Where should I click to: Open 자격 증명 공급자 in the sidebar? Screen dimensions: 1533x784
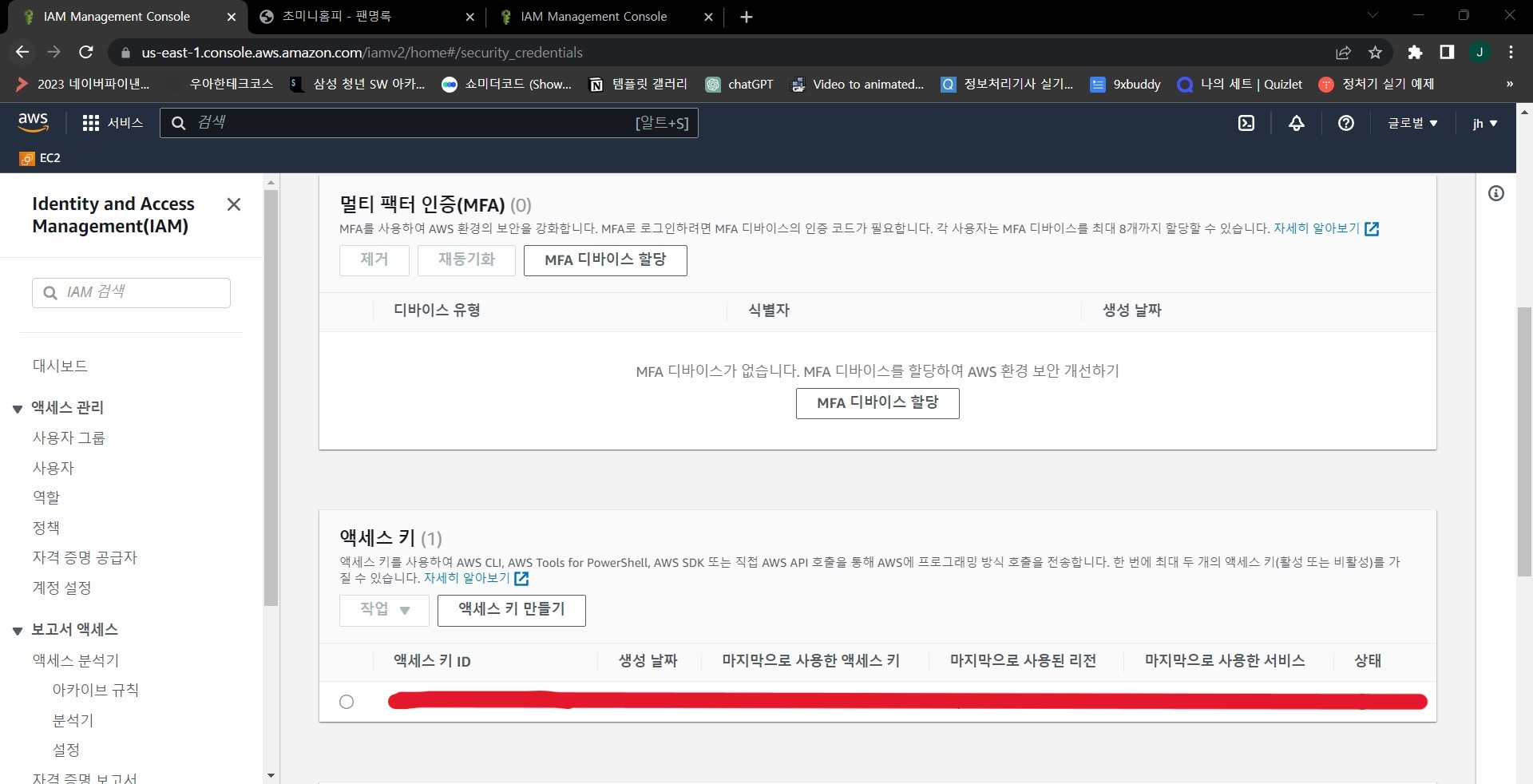coord(85,557)
